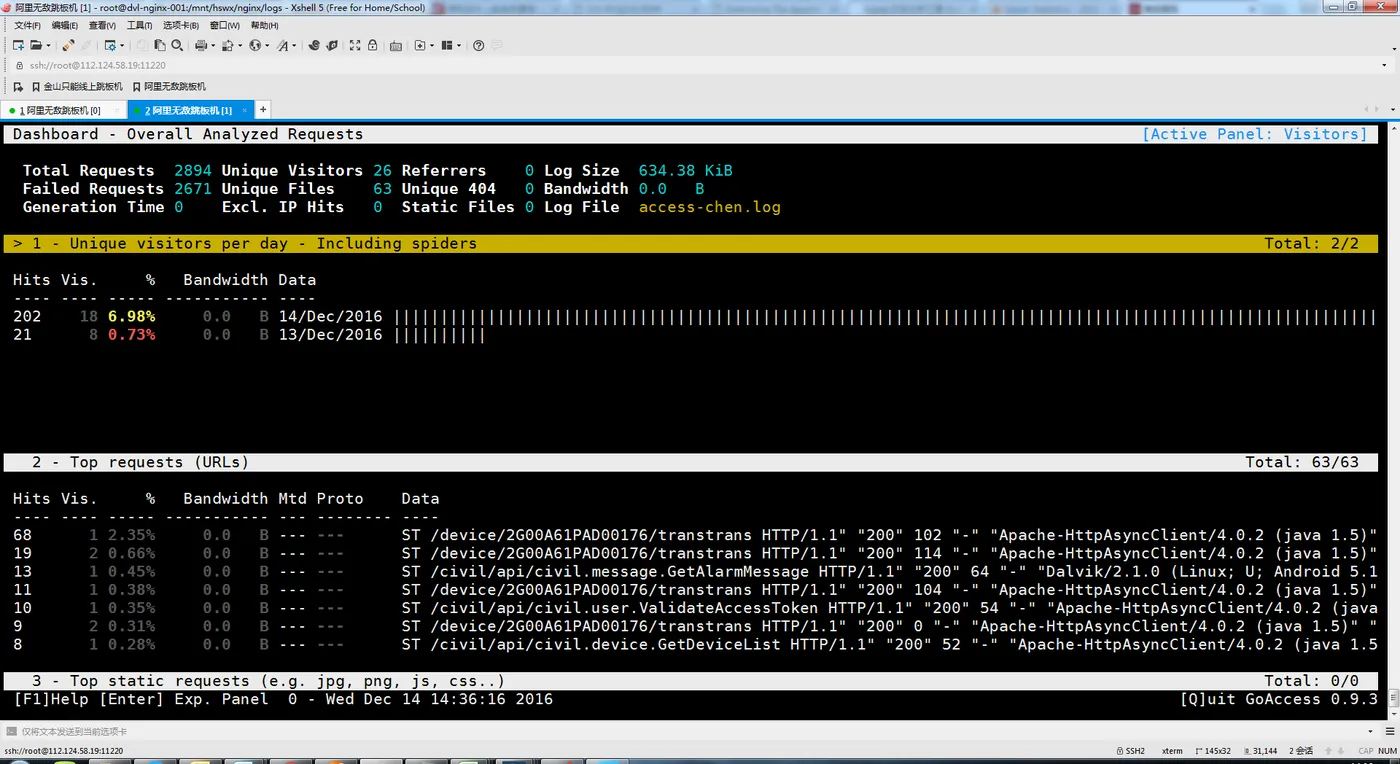Open the 编辑(E) menu
Viewport: 1400px width, 764px height.
(65, 25)
